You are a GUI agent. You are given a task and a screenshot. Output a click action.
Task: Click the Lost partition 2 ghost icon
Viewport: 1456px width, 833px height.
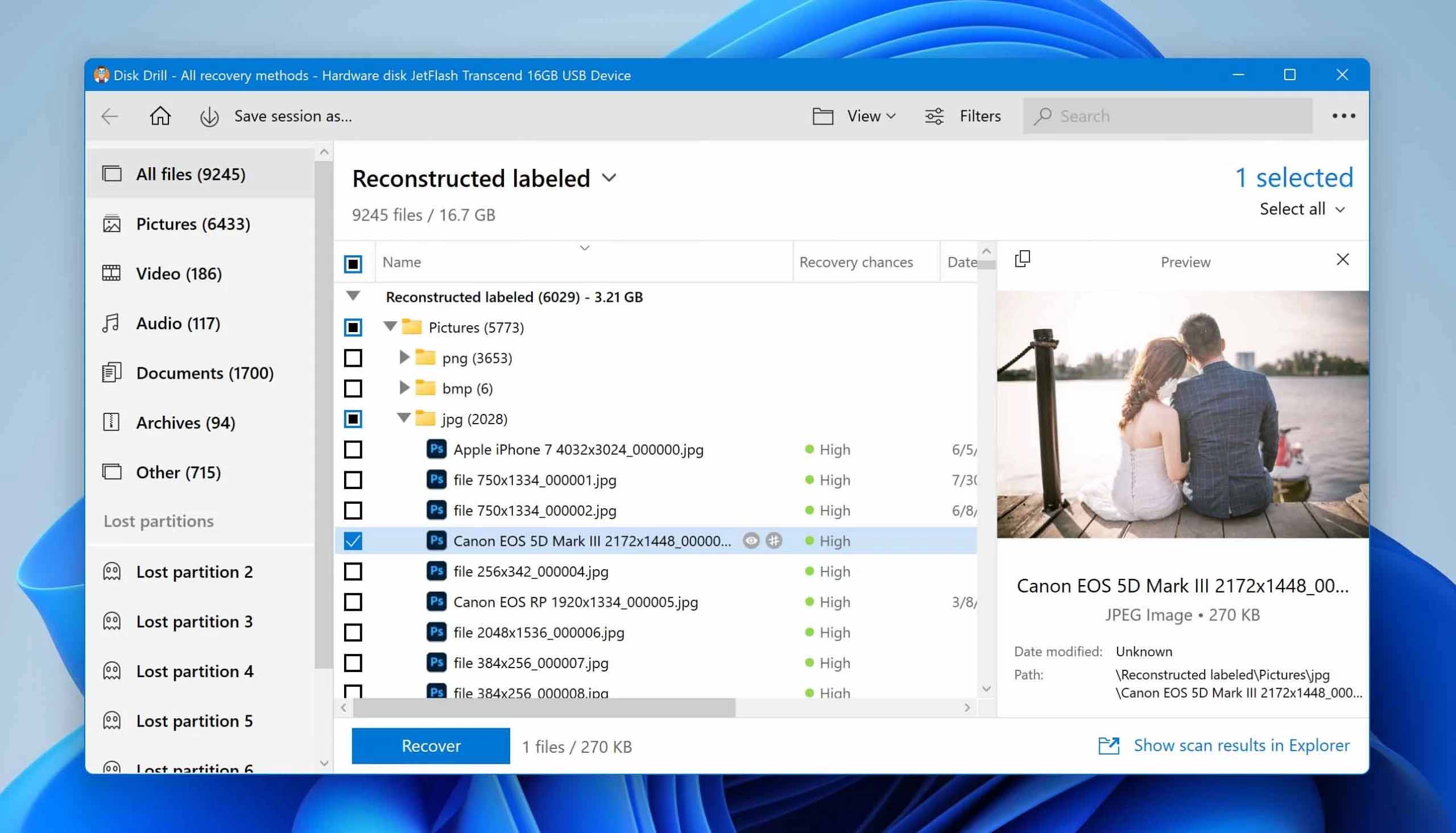click(111, 571)
